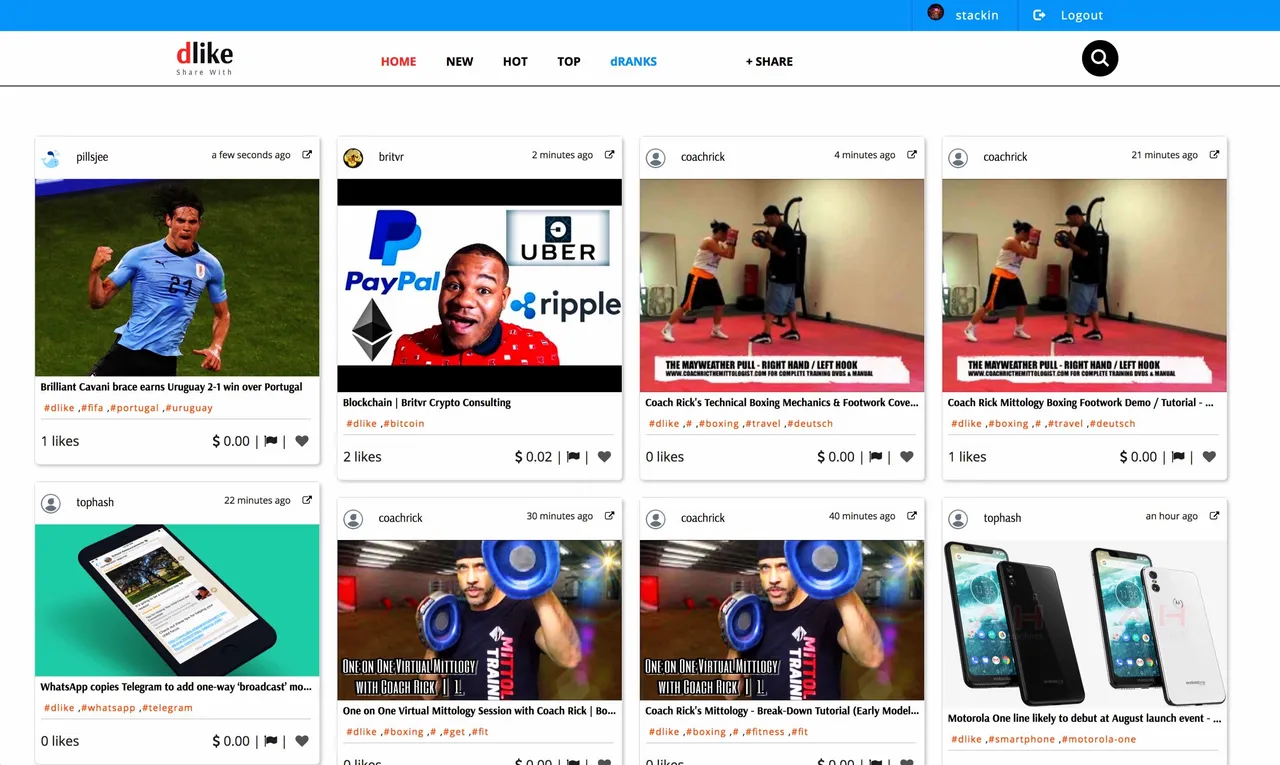Heart the Britvr Crypto Consulting post
1280x765 pixels.
(x=604, y=457)
